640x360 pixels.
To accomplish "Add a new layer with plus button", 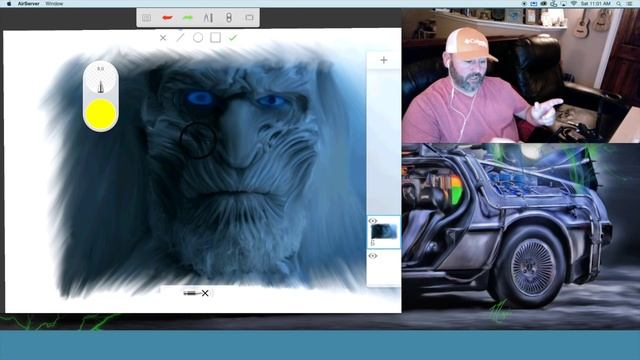I will pos(384,60).
